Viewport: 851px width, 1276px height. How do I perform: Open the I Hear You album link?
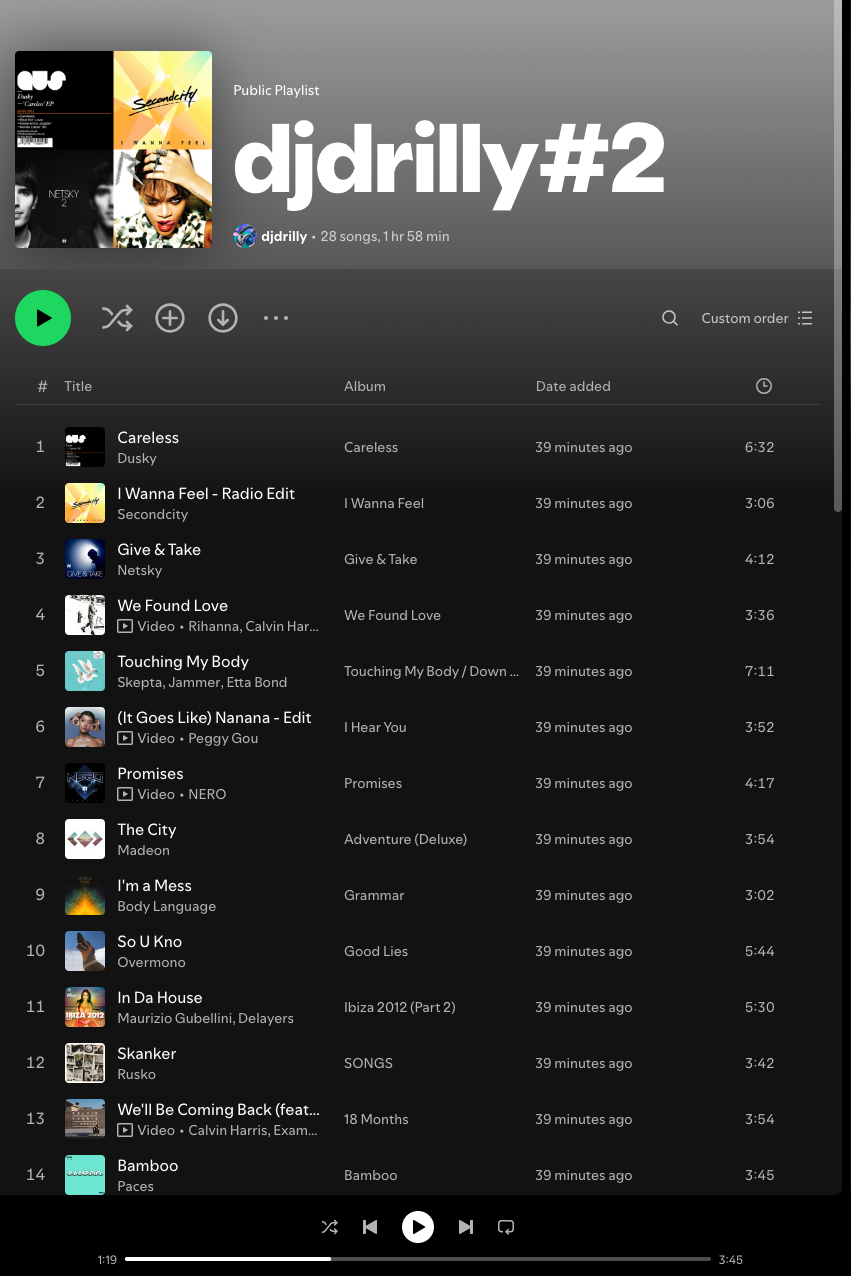tap(375, 727)
